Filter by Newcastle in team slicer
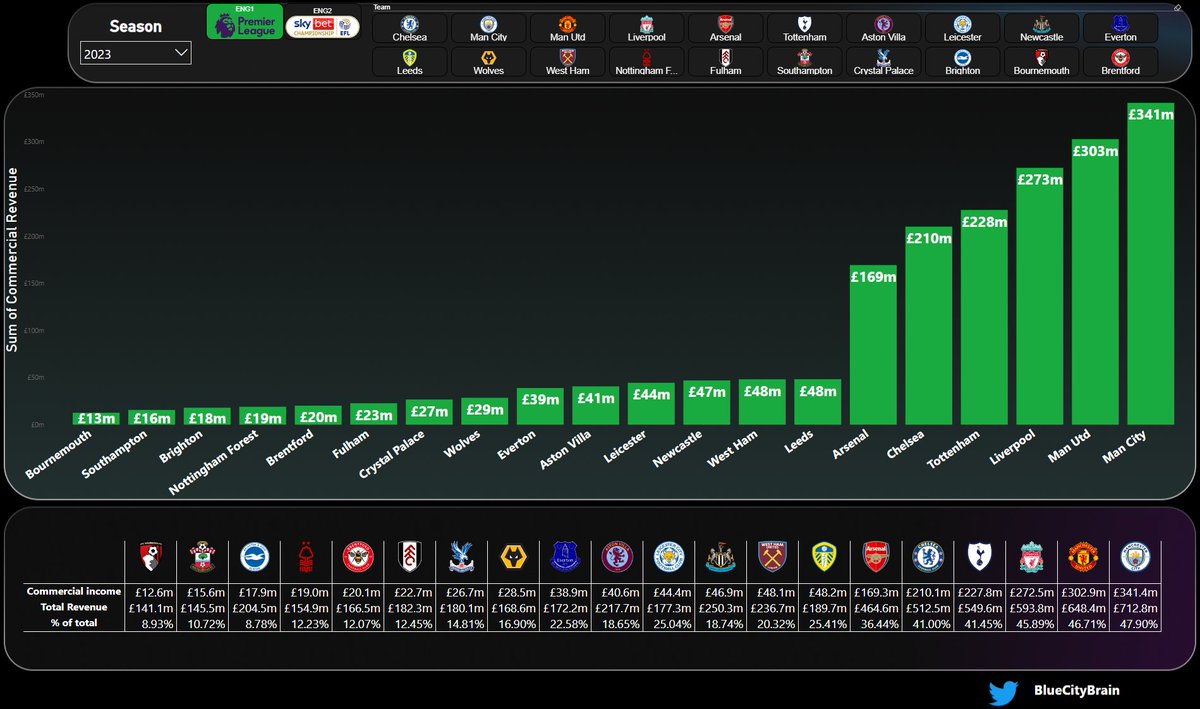1200x709 pixels. (1041, 28)
